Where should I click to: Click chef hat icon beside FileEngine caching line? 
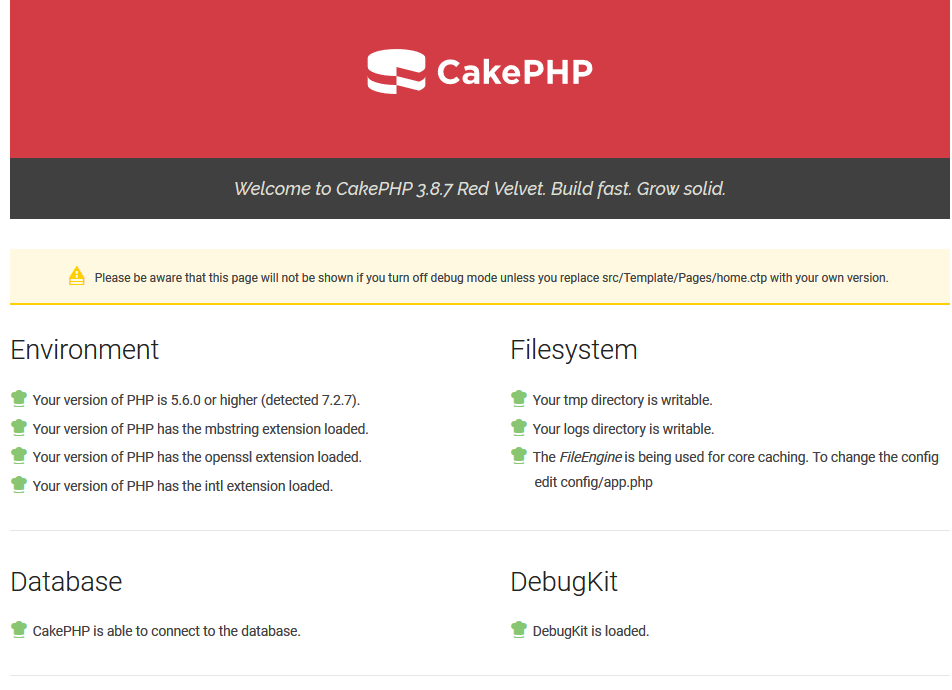(518, 456)
